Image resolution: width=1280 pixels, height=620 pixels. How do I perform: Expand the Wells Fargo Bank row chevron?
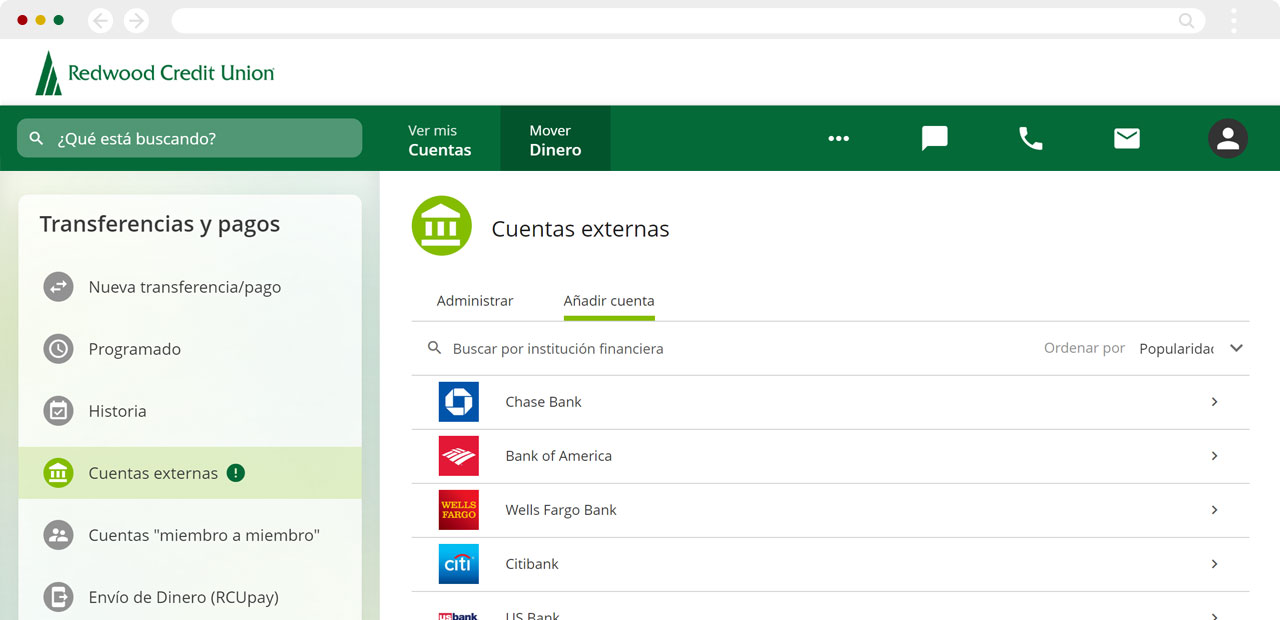(x=1214, y=510)
